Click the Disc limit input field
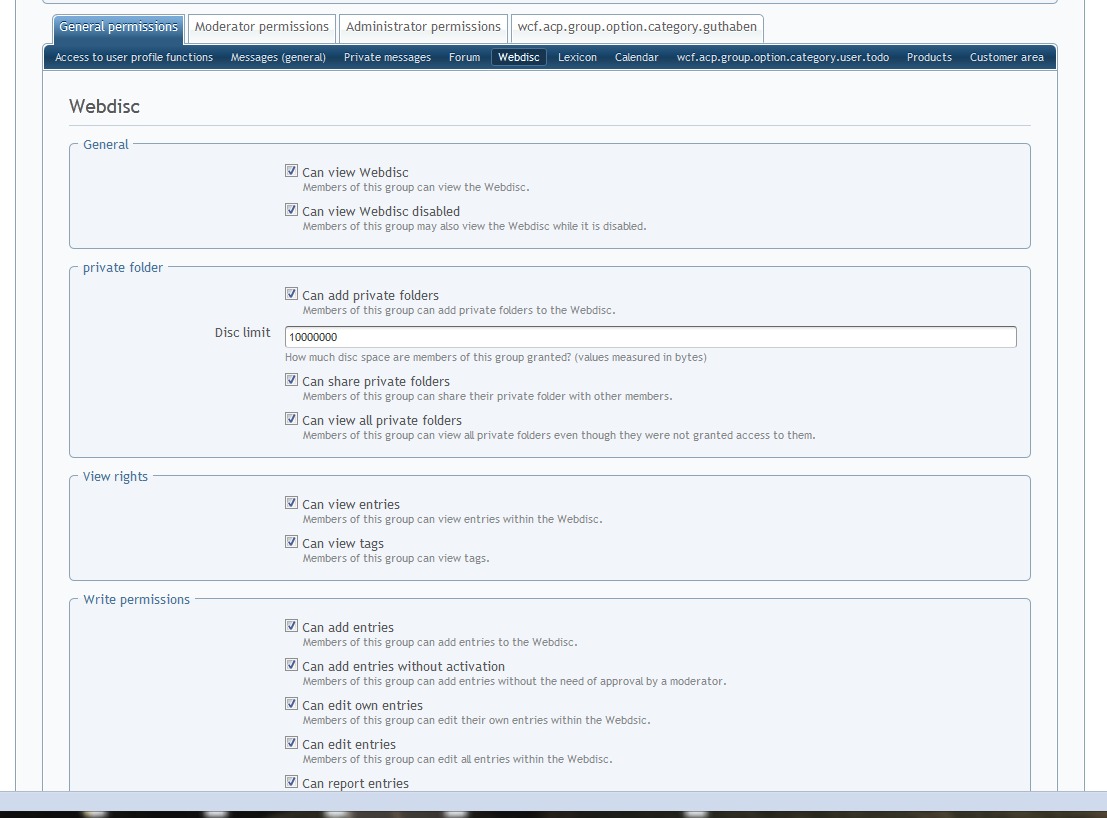 [650, 338]
